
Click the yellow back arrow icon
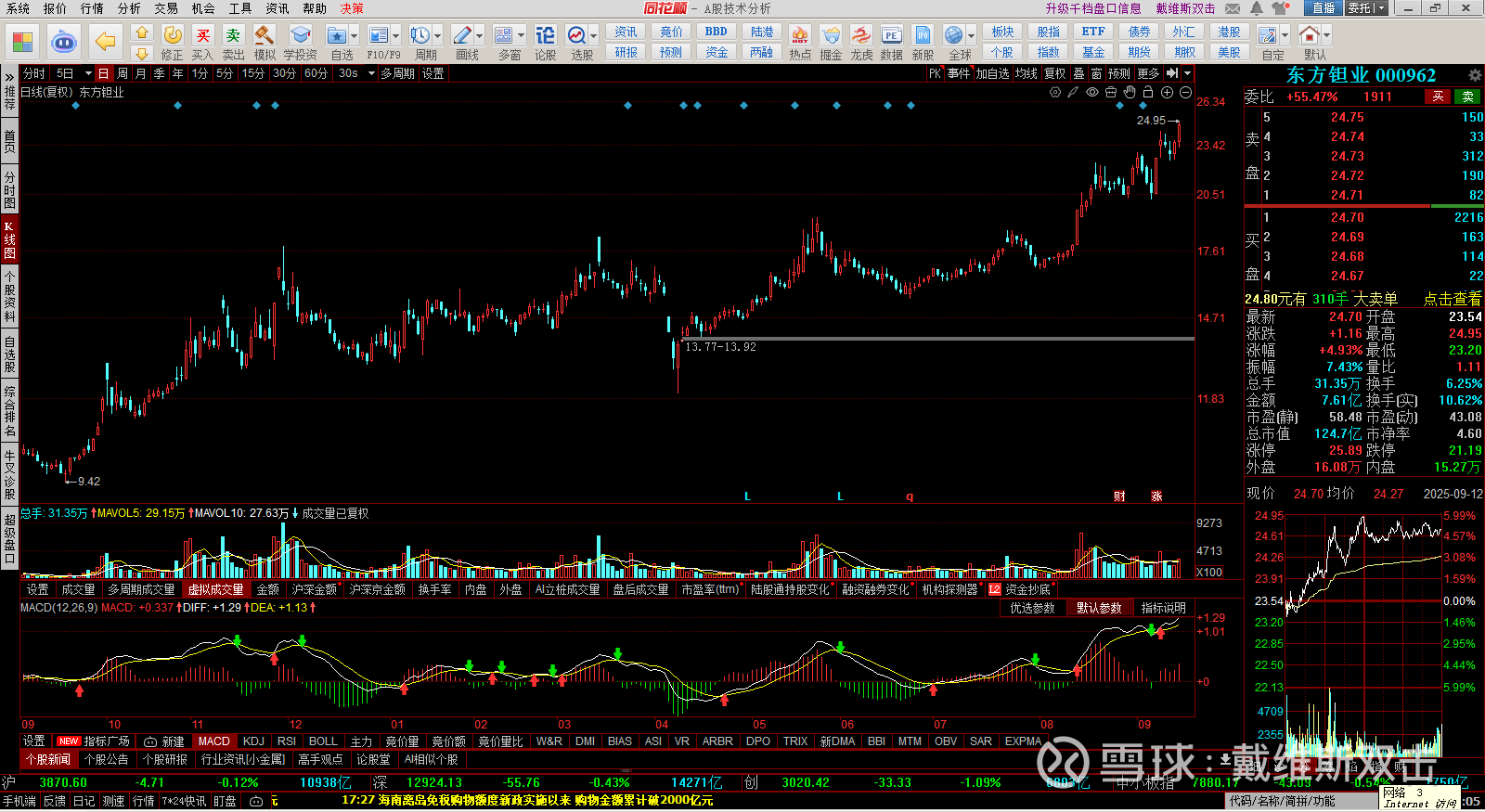106,41
